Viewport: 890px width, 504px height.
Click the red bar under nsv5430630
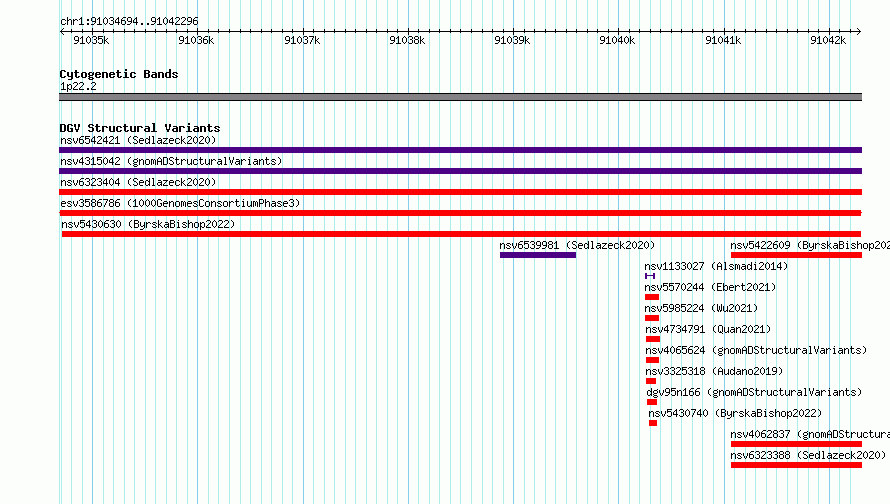click(x=461, y=234)
